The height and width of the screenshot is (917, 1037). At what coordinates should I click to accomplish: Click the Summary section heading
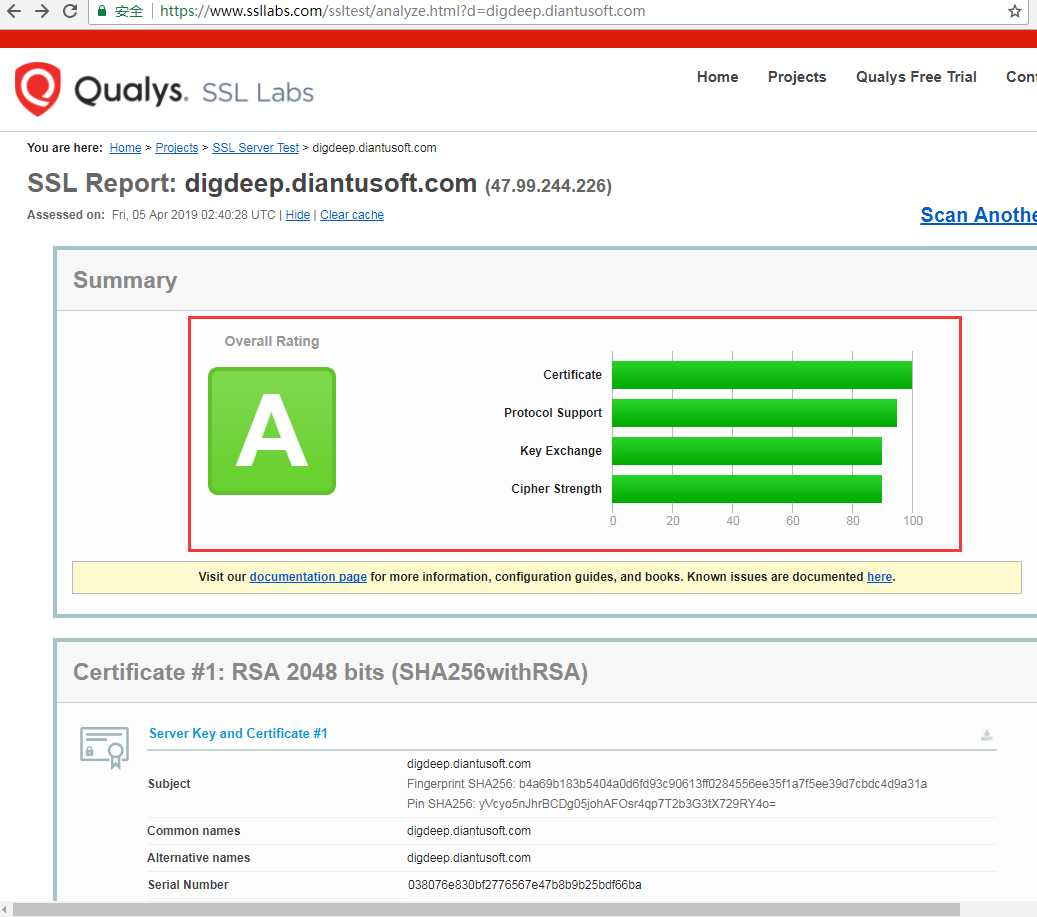(x=125, y=280)
